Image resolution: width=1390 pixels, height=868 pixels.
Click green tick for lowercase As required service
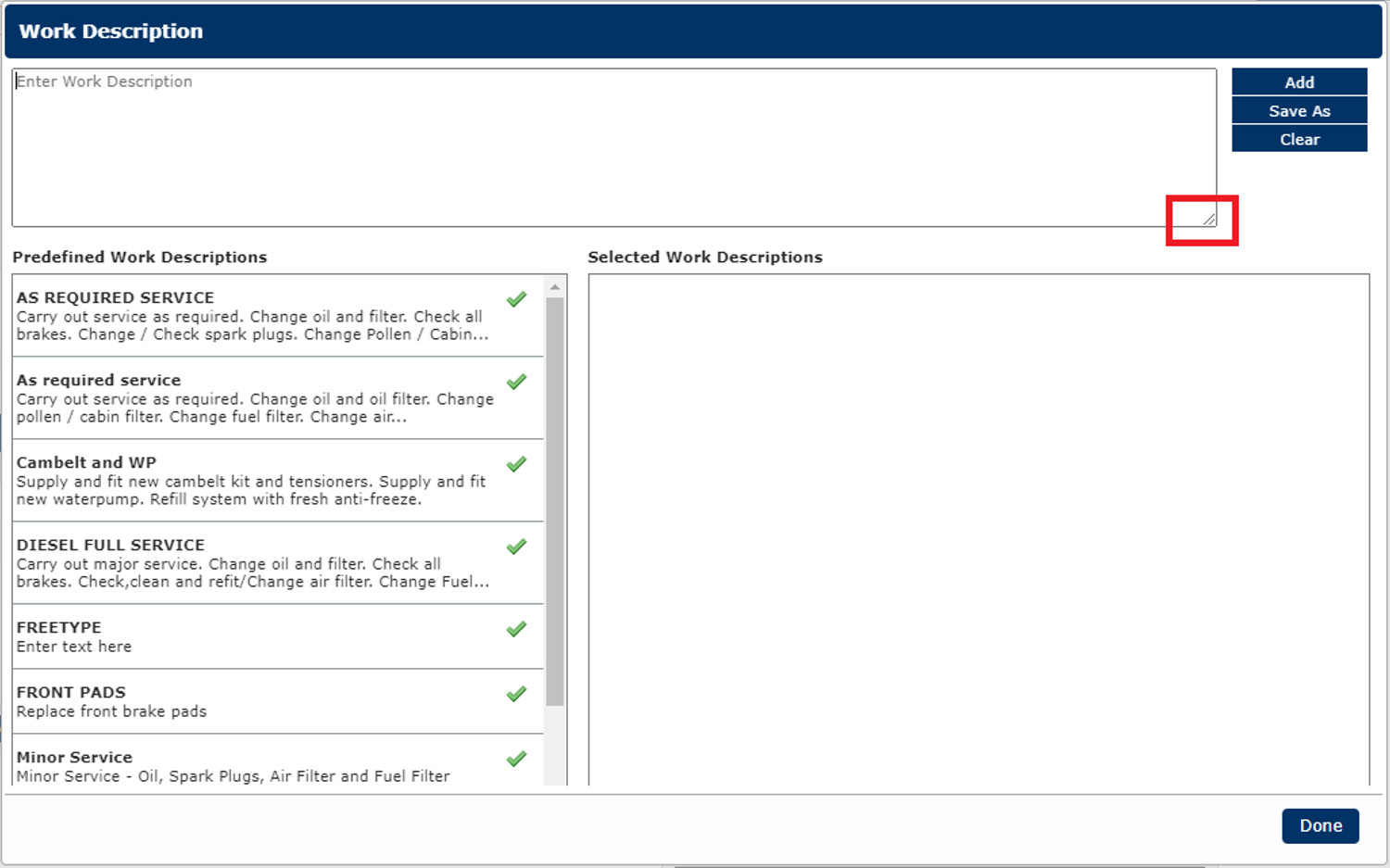[516, 382]
